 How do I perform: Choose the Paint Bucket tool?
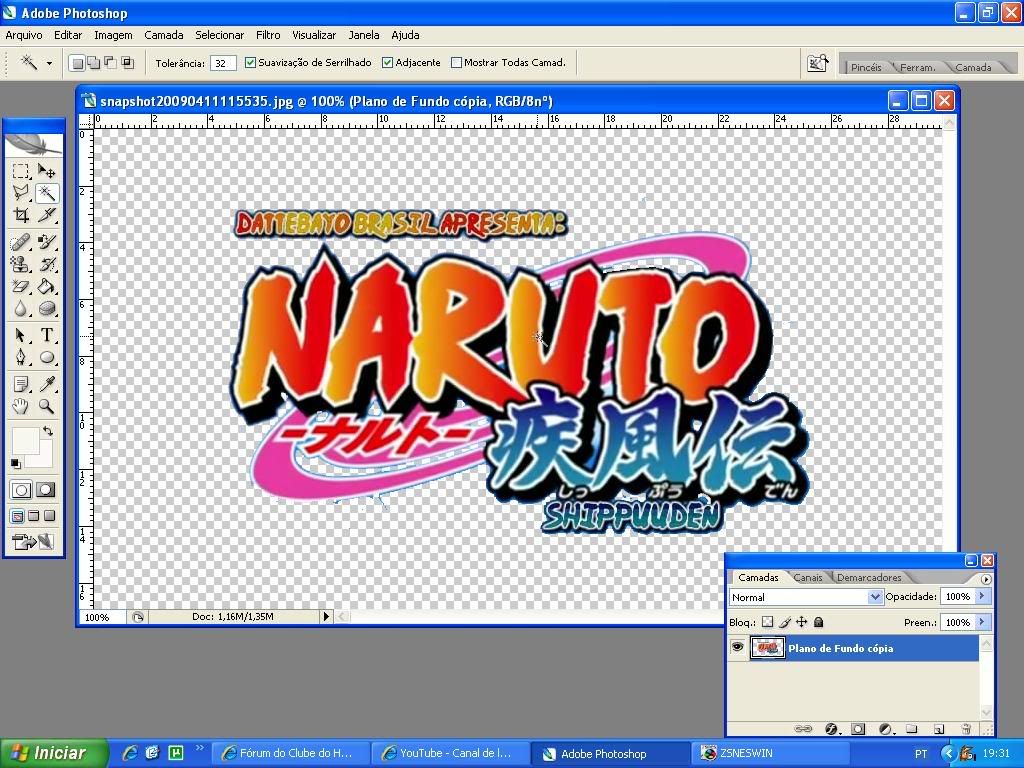(47, 287)
